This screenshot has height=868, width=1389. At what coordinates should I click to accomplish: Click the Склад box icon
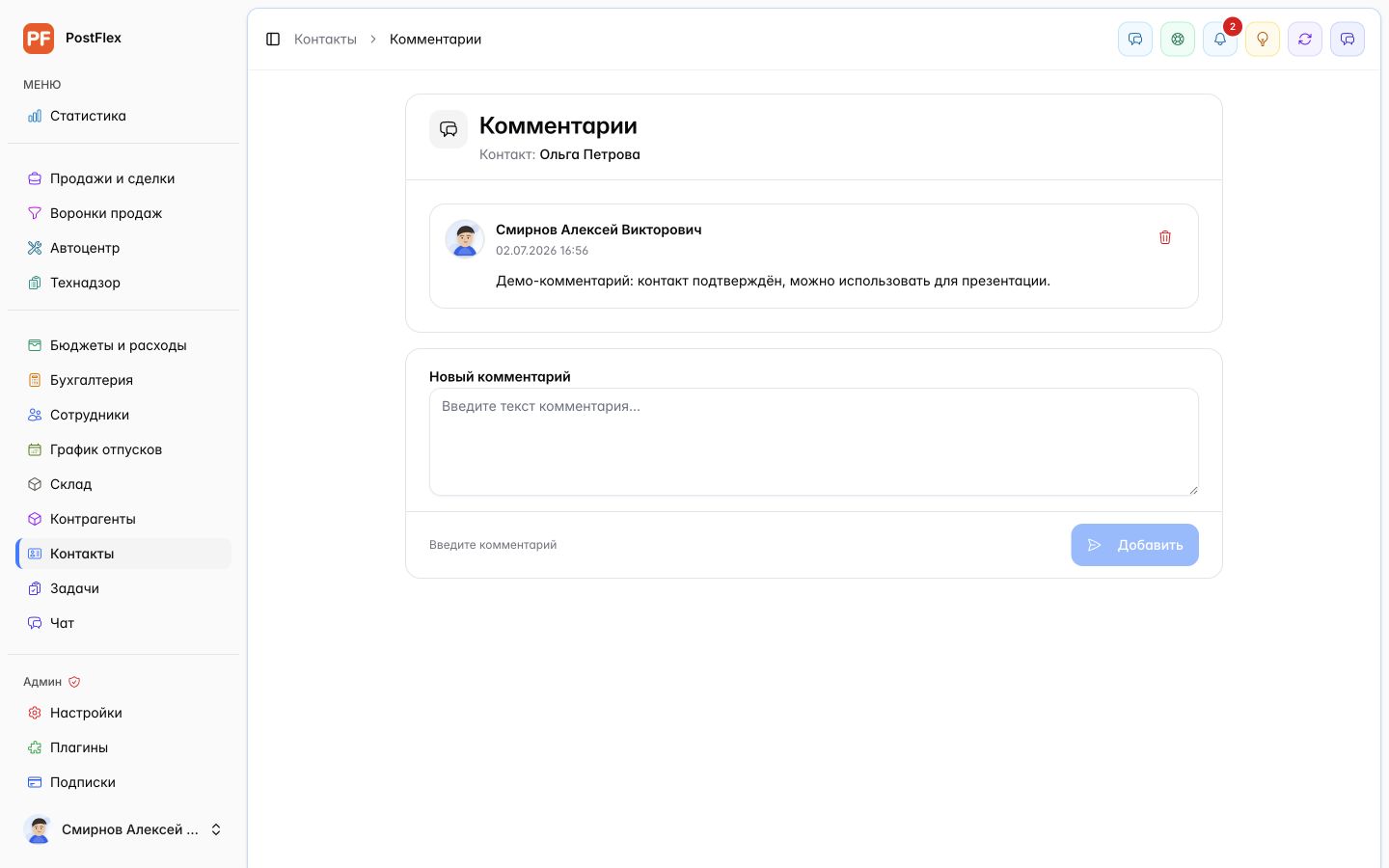click(35, 484)
